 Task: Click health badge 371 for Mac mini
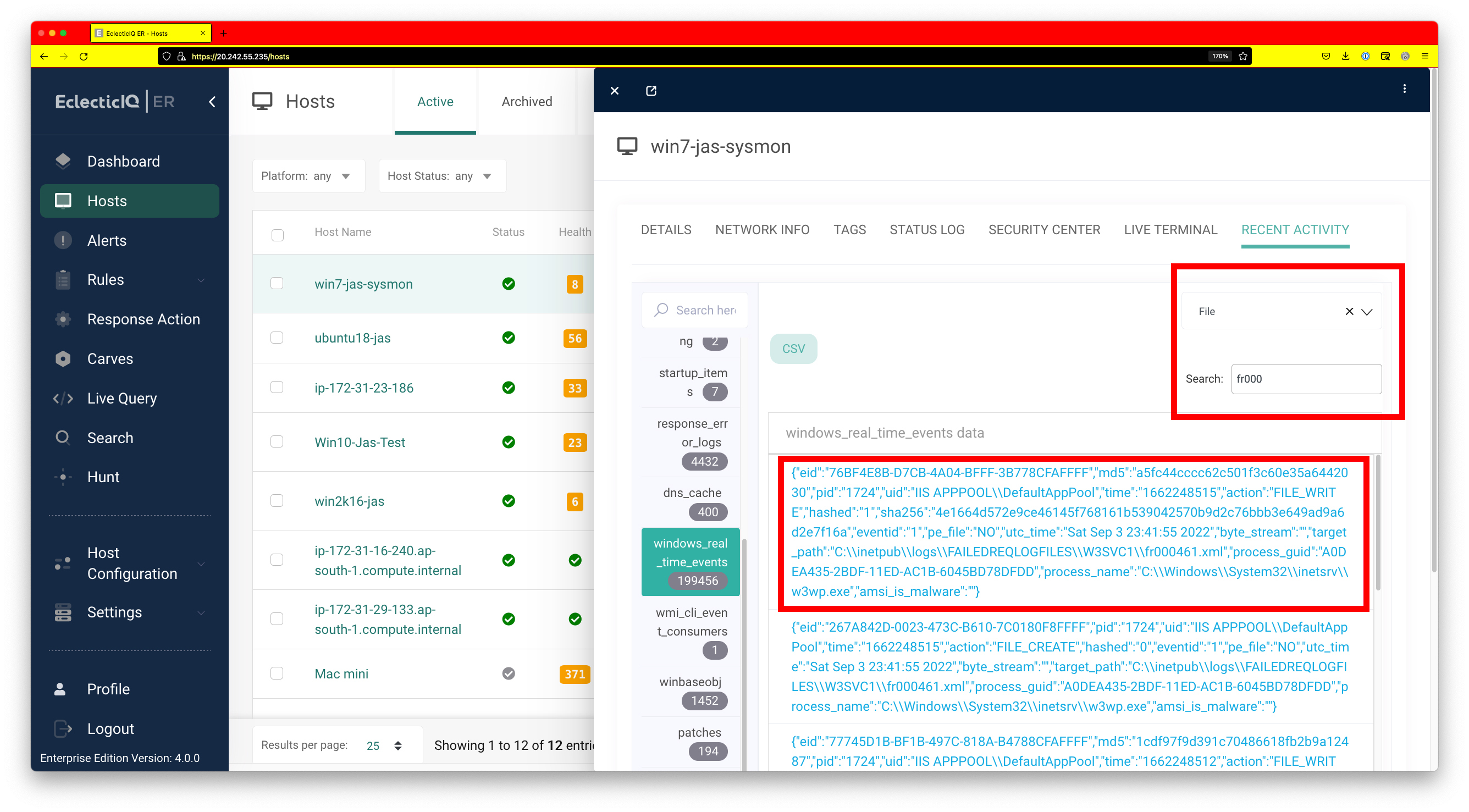[x=575, y=674]
